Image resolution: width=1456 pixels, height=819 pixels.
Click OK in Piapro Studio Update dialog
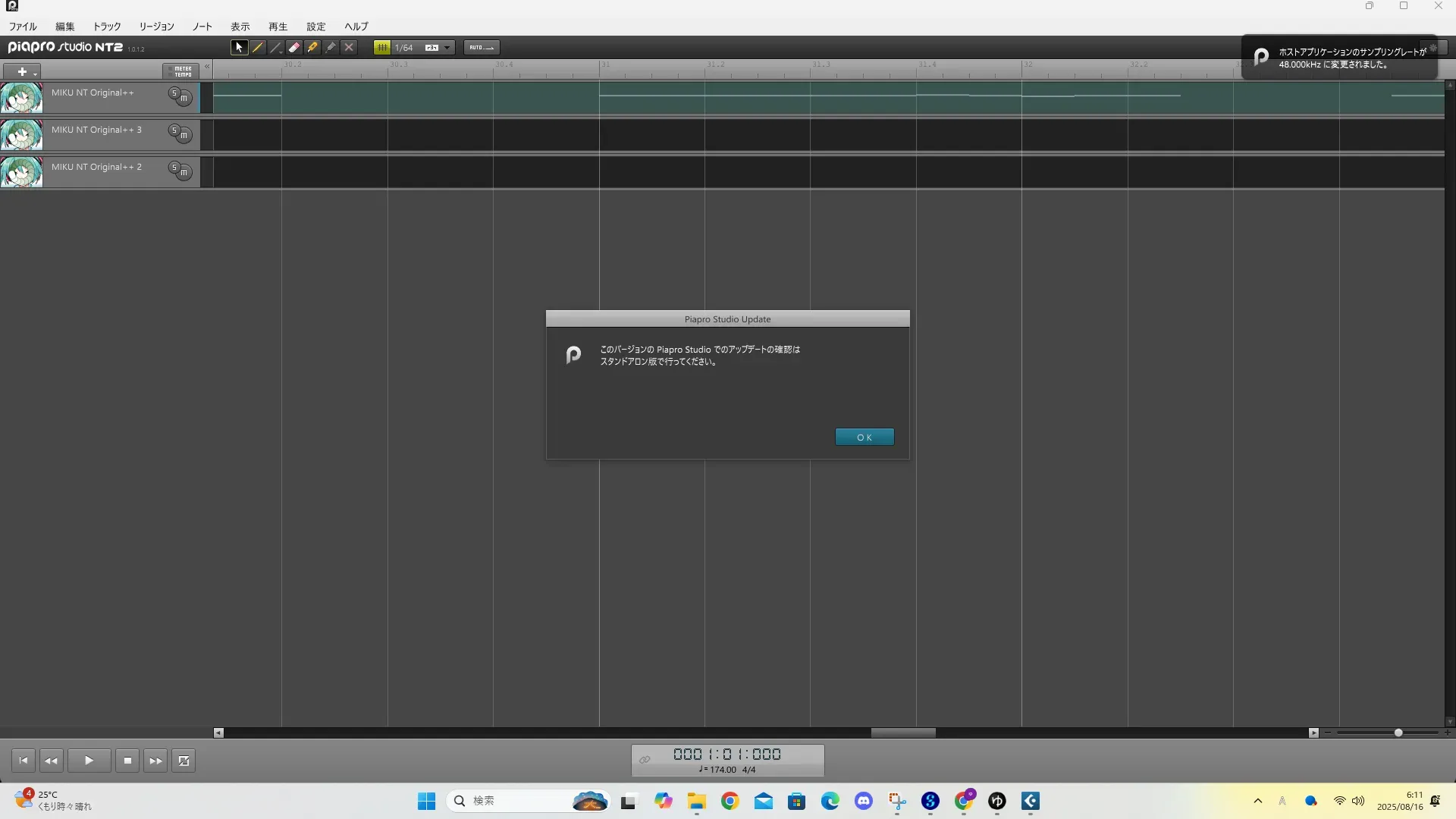click(864, 437)
